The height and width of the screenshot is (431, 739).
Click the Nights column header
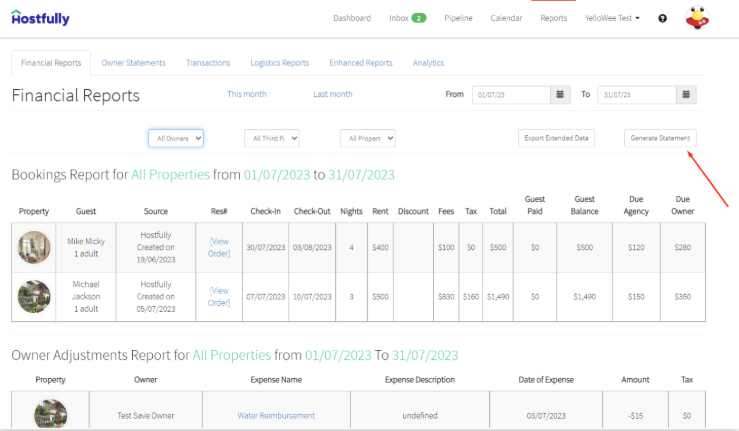351,211
